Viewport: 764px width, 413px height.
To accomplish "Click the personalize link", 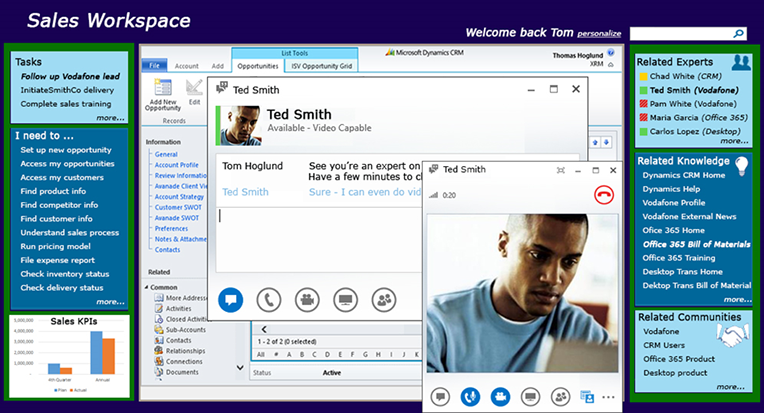I will [599, 34].
